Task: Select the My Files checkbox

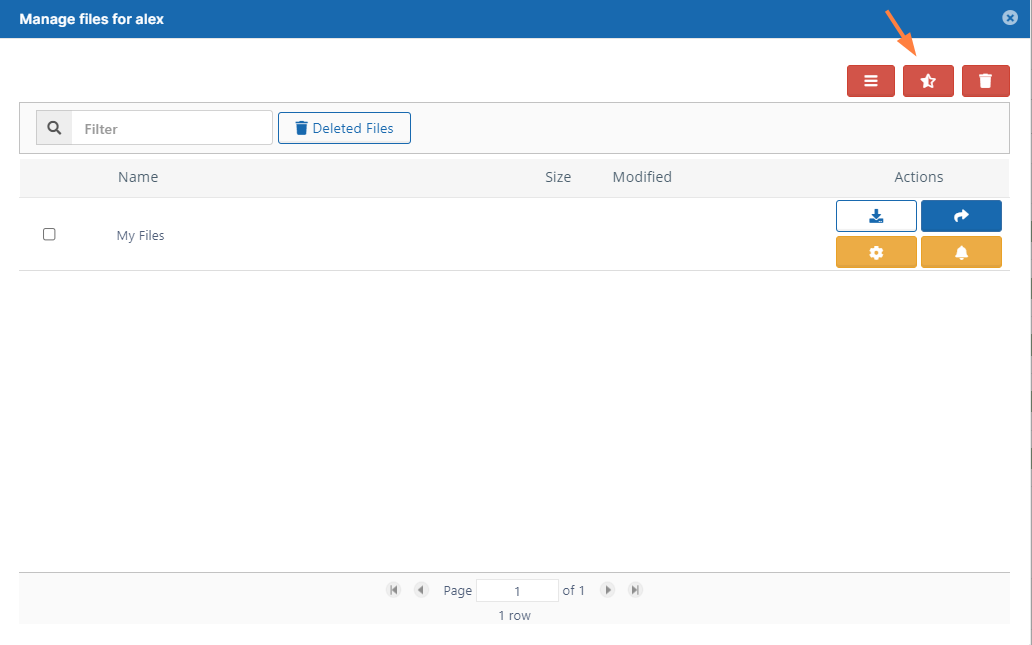Action: pos(49,234)
